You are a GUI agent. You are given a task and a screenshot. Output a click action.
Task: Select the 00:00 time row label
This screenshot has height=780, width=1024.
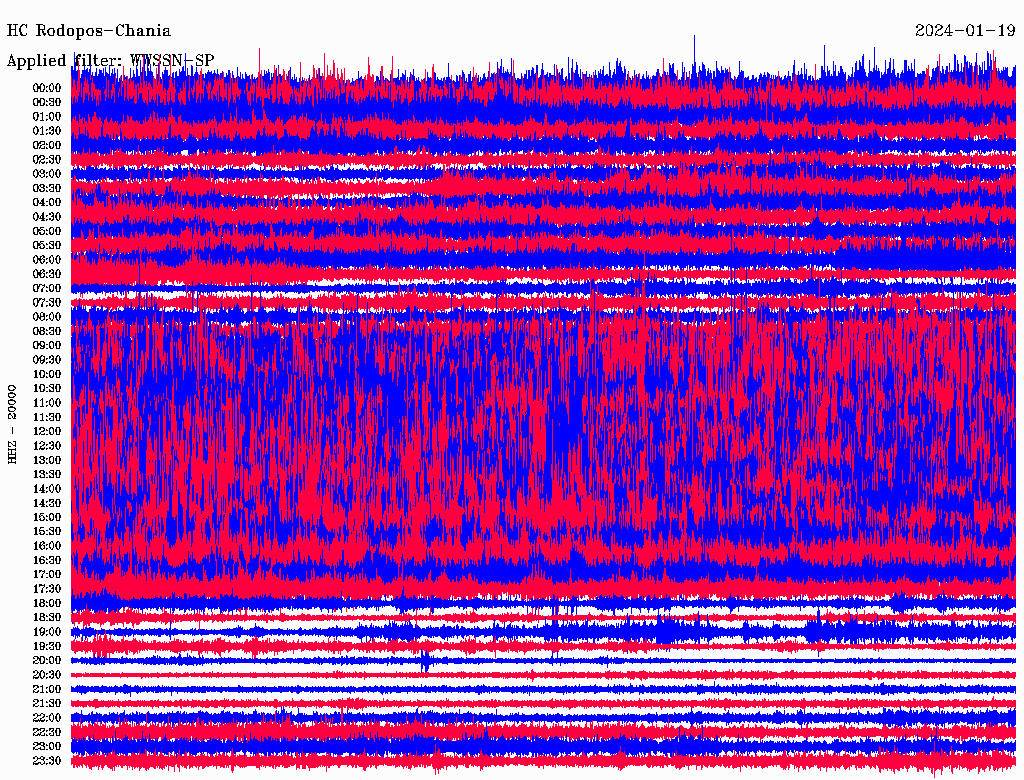47,88
